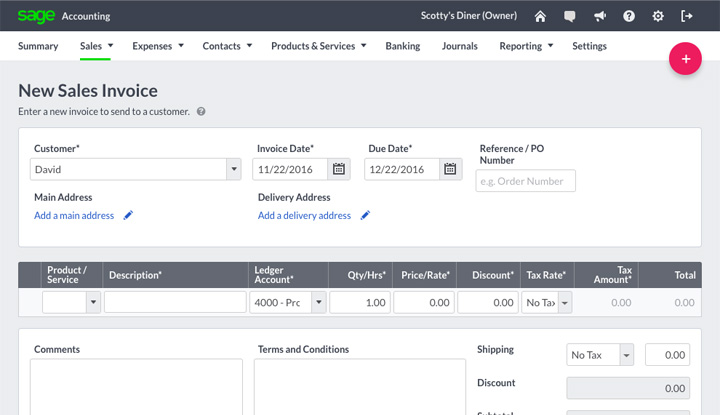This screenshot has width=720, height=415.
Task: Click line item Discount field
Action: coord(488,302)
